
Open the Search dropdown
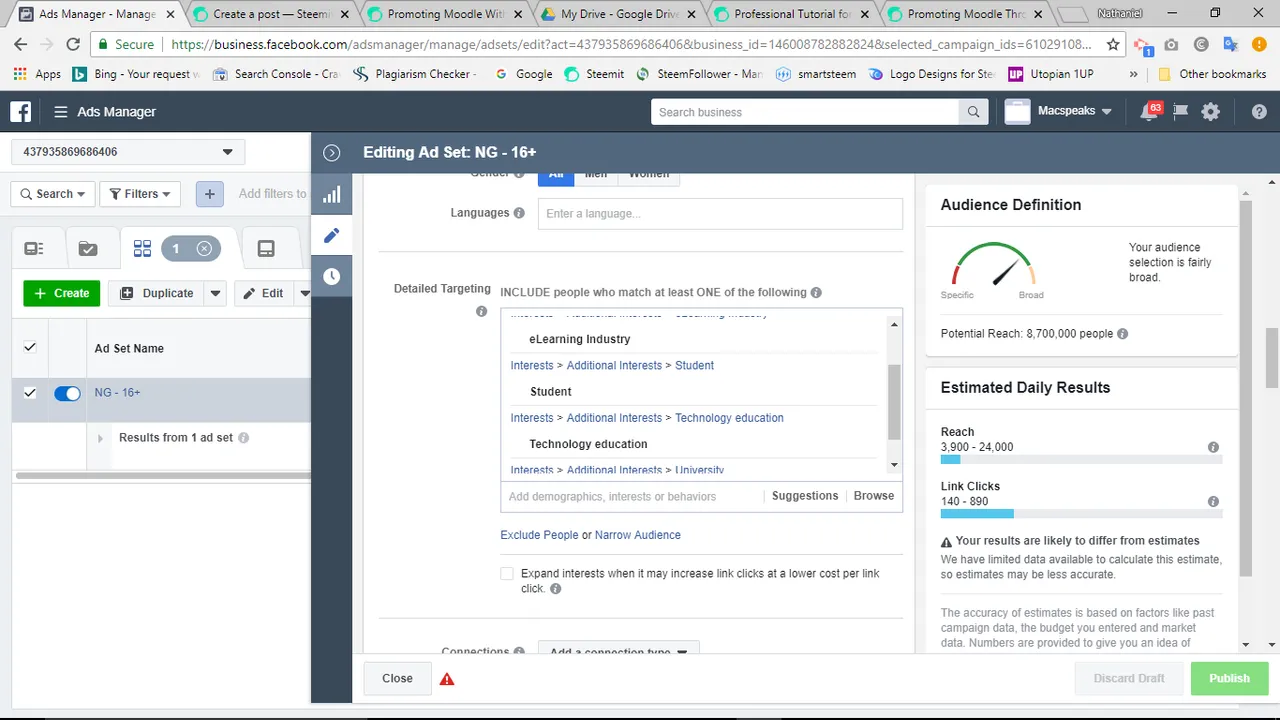[53, 194]
